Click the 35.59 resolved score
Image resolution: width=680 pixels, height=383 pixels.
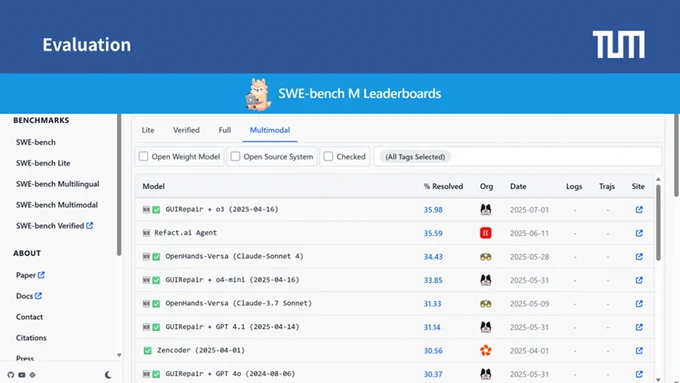(x=433, y=233)
